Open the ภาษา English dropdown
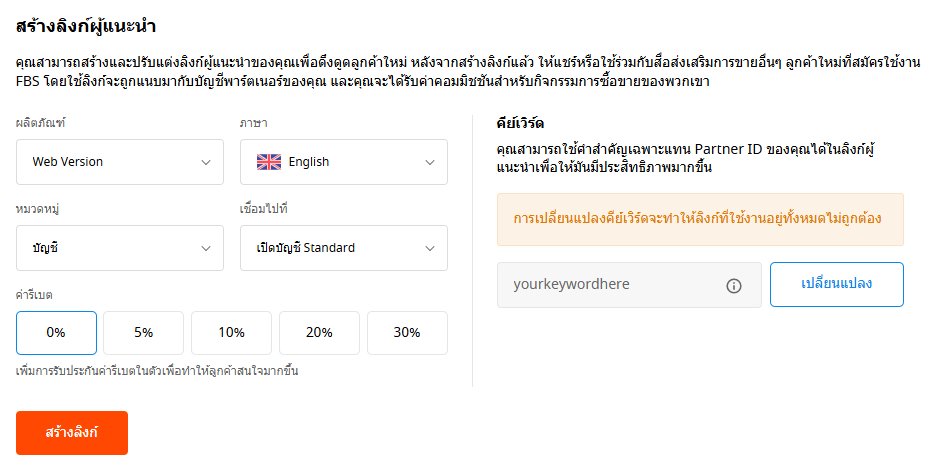926x474 pixels. [344, 162]
